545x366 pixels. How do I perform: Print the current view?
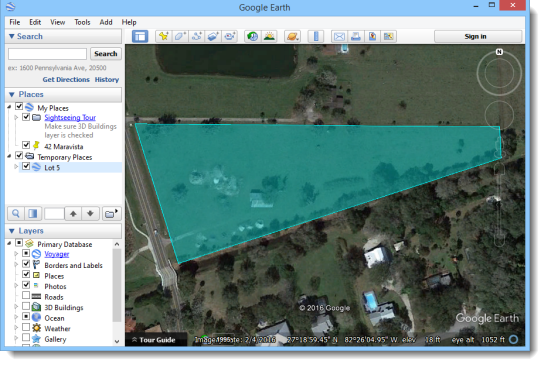click(356, 36)
